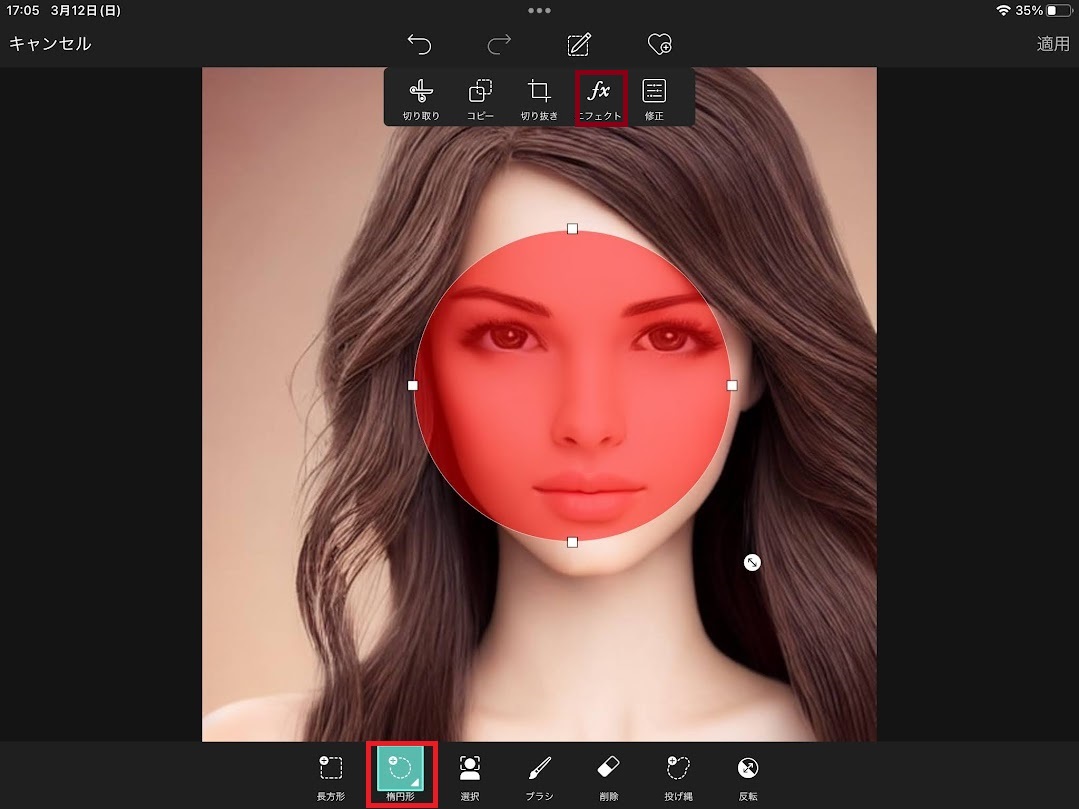Tap the undo arrow icon
This screenshot has width=1079, height=809.
[x=419, y=44]
